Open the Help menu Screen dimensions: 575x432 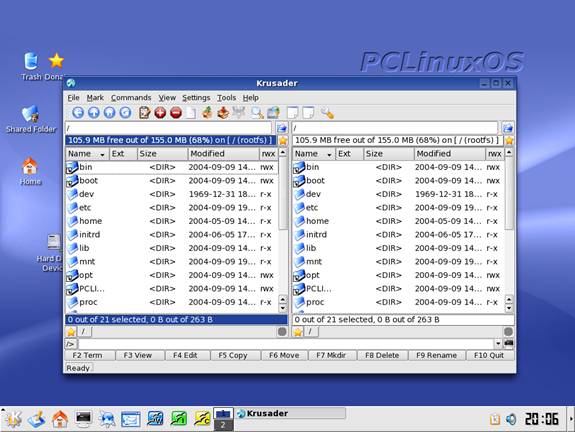(250, 98)
